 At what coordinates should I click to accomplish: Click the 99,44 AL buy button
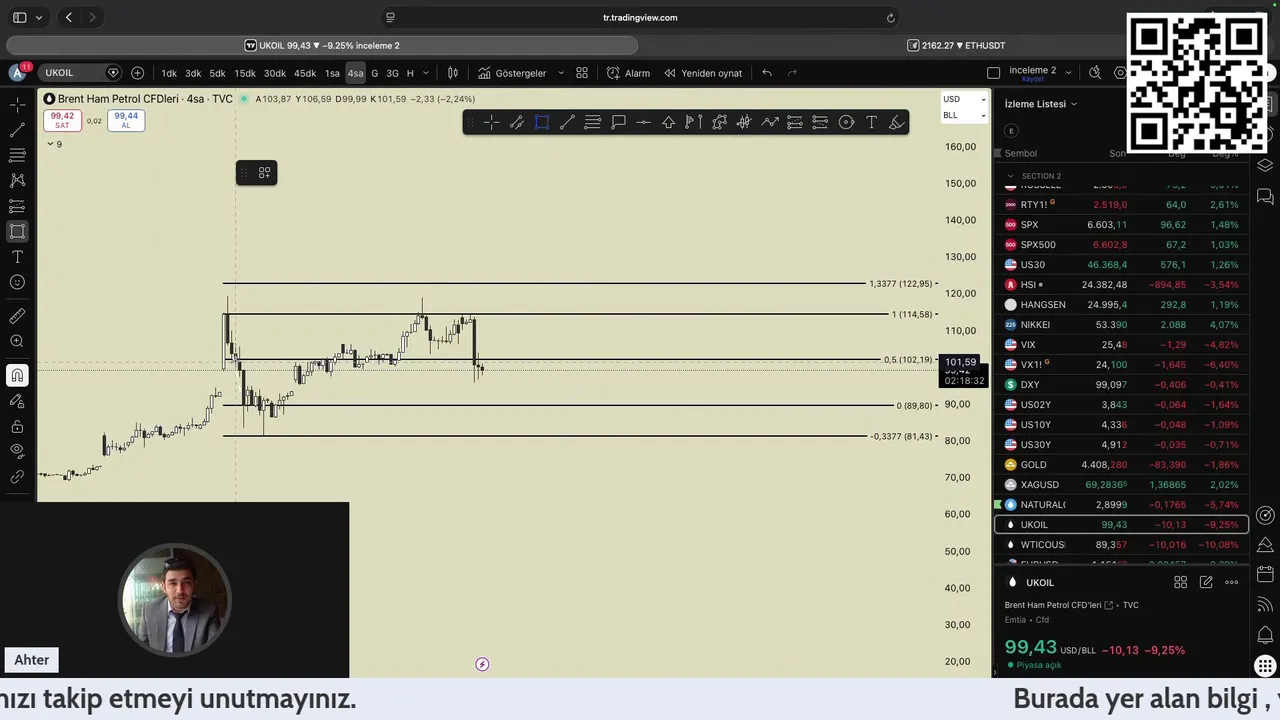point(126,120)
